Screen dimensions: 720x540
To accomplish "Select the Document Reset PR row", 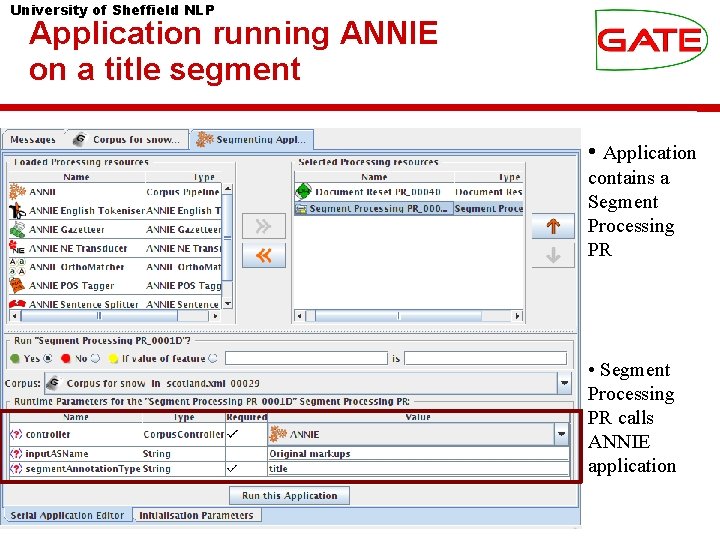I will tap(409, 191).
